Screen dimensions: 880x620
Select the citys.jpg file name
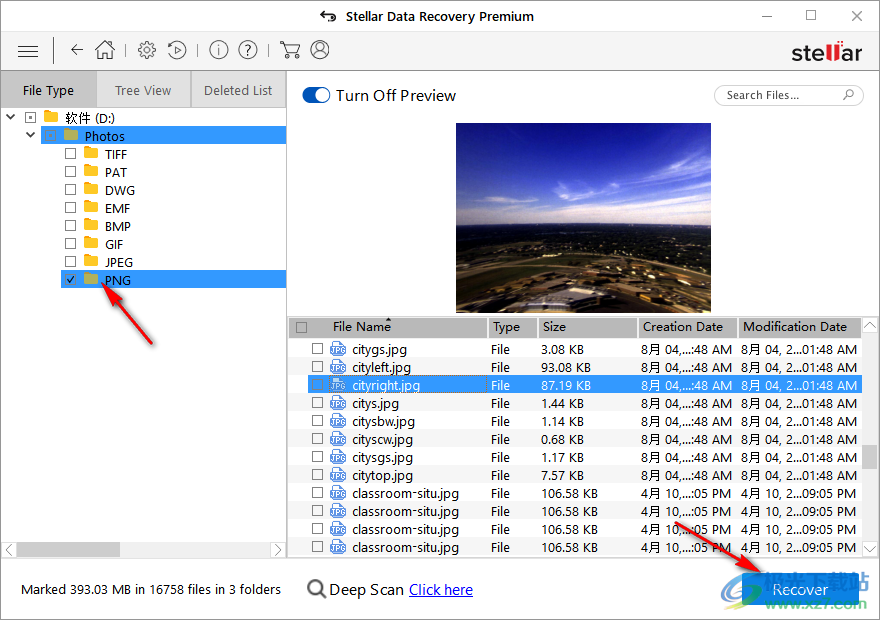[x=375, y=403]
